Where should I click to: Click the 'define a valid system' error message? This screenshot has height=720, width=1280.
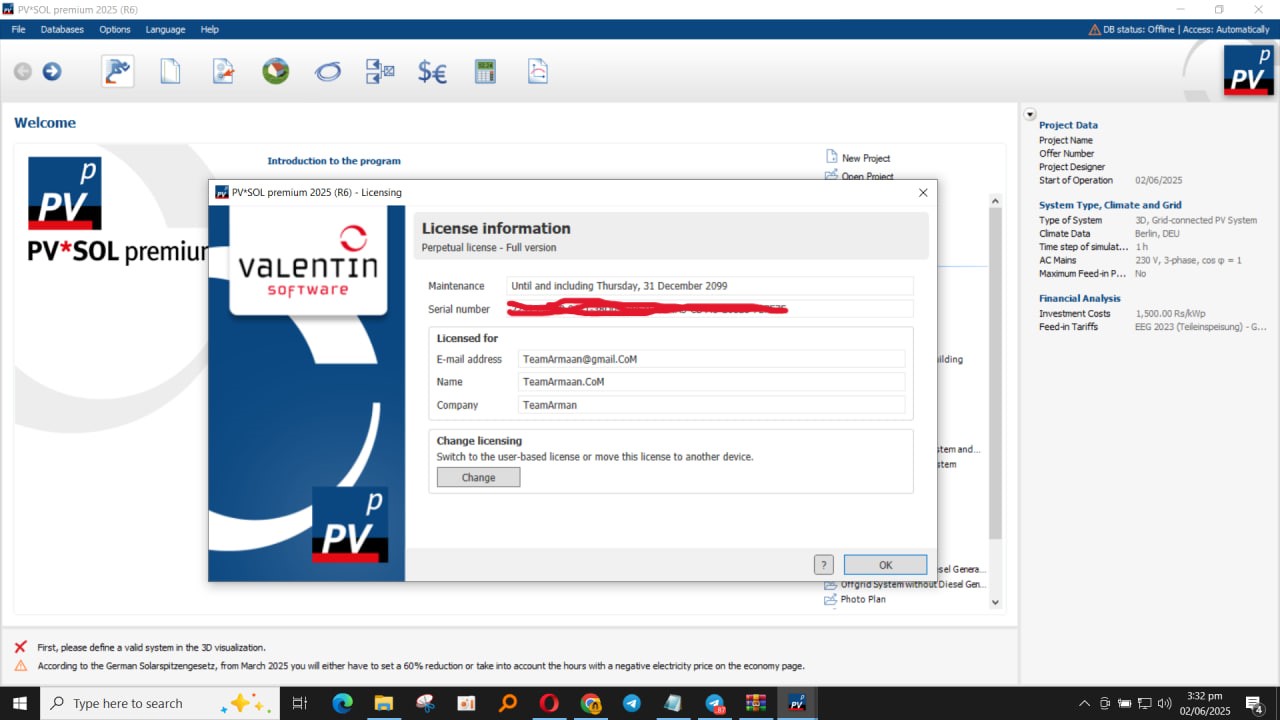point(152,647)
